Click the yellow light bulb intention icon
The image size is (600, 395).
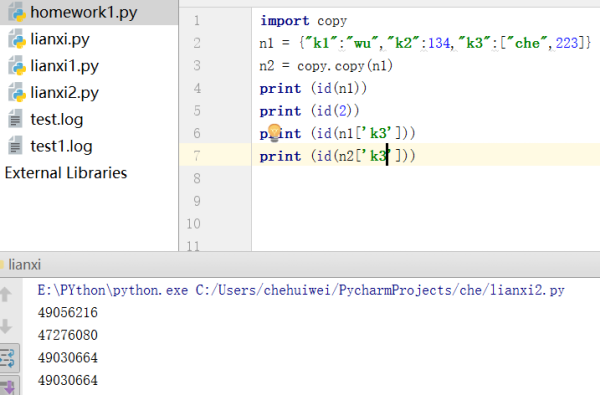pyautogui.click(x=274, y=132)
